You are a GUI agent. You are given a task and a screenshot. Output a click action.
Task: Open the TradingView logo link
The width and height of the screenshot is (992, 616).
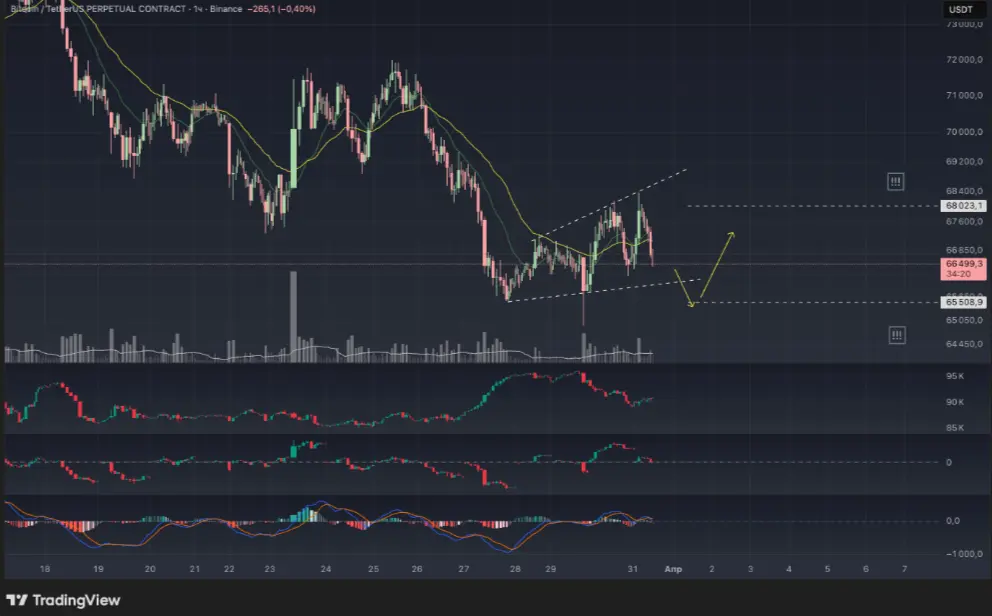click(x=63, y=600)
